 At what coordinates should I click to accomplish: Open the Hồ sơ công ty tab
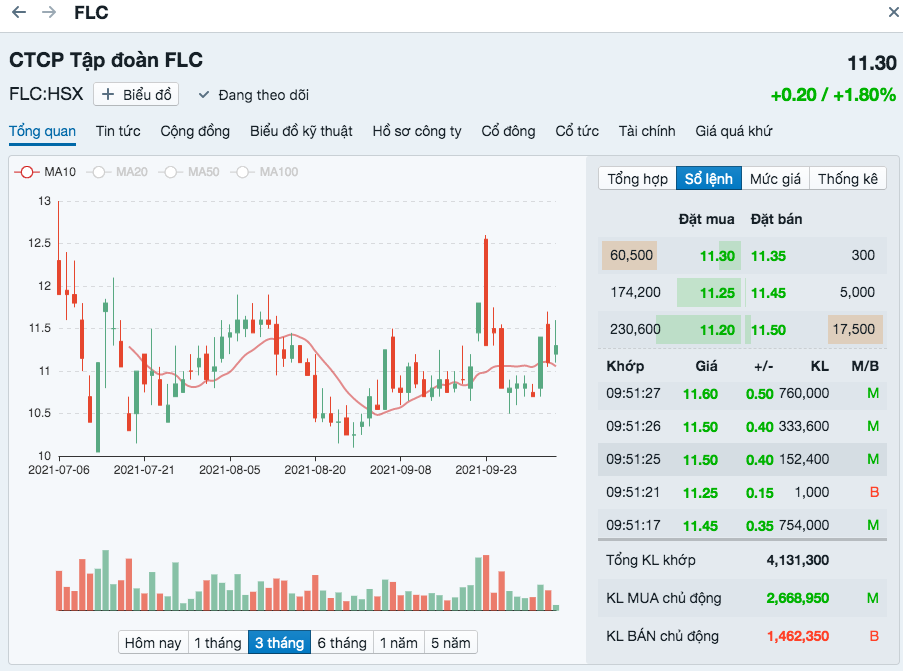pyautogui.click(x=417, y=131)
